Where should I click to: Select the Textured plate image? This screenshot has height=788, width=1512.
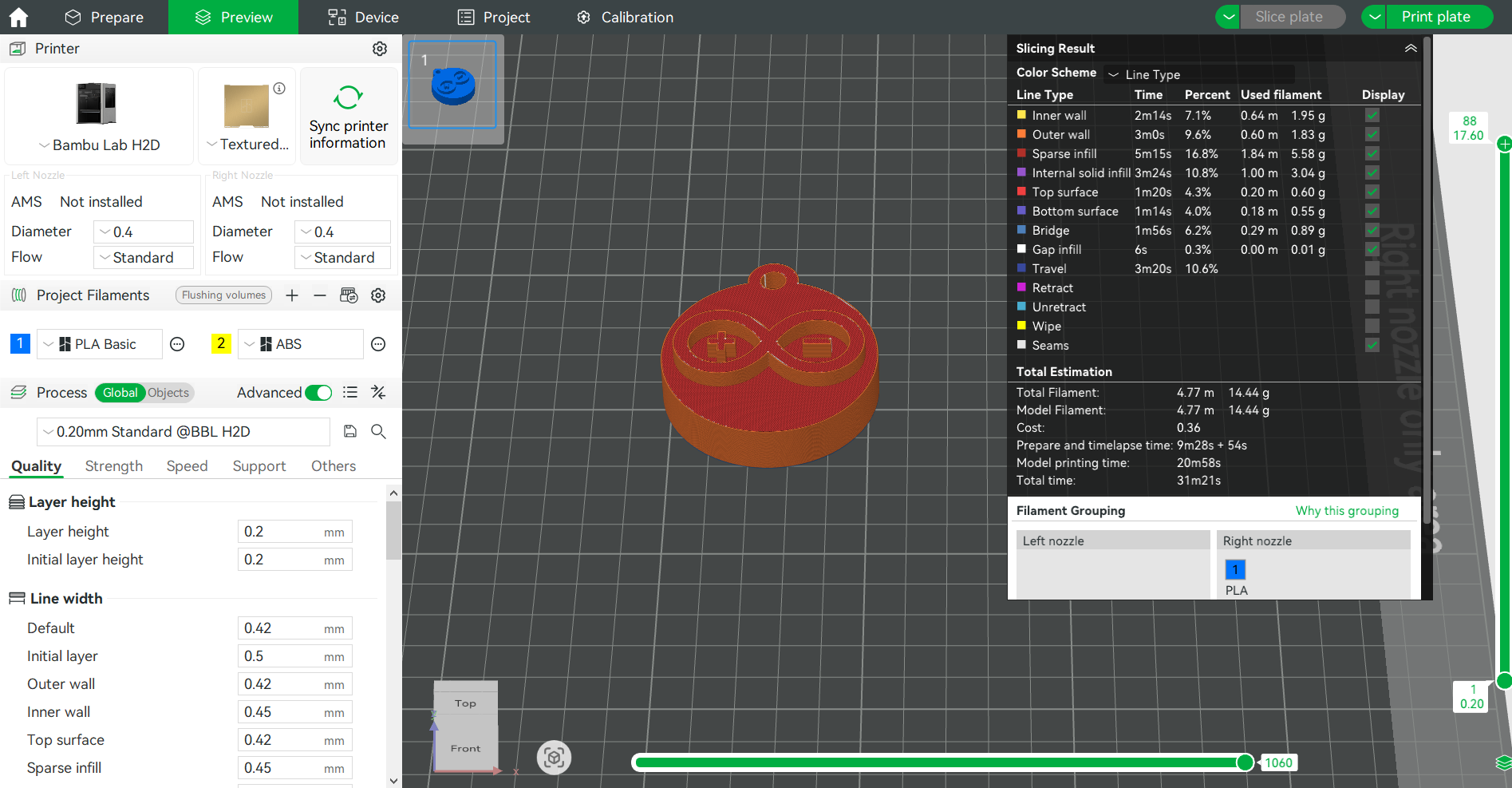tap(247, 106)
